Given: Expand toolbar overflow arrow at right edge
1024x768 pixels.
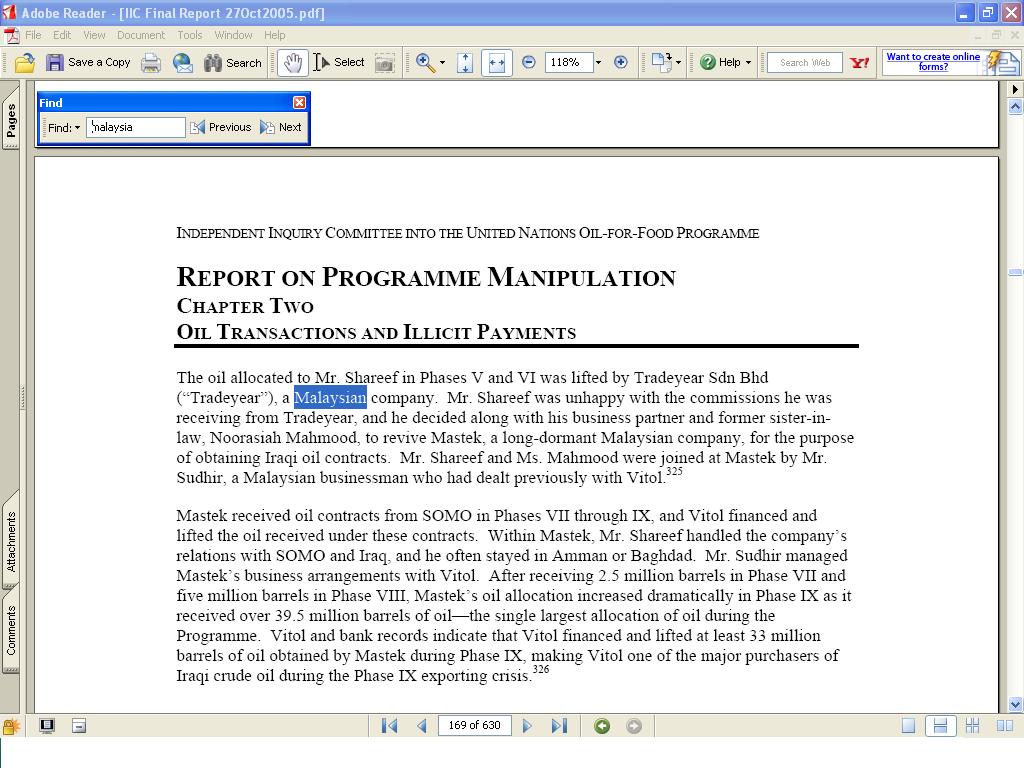Looking at the screenshot, I should click(1015, 89).
